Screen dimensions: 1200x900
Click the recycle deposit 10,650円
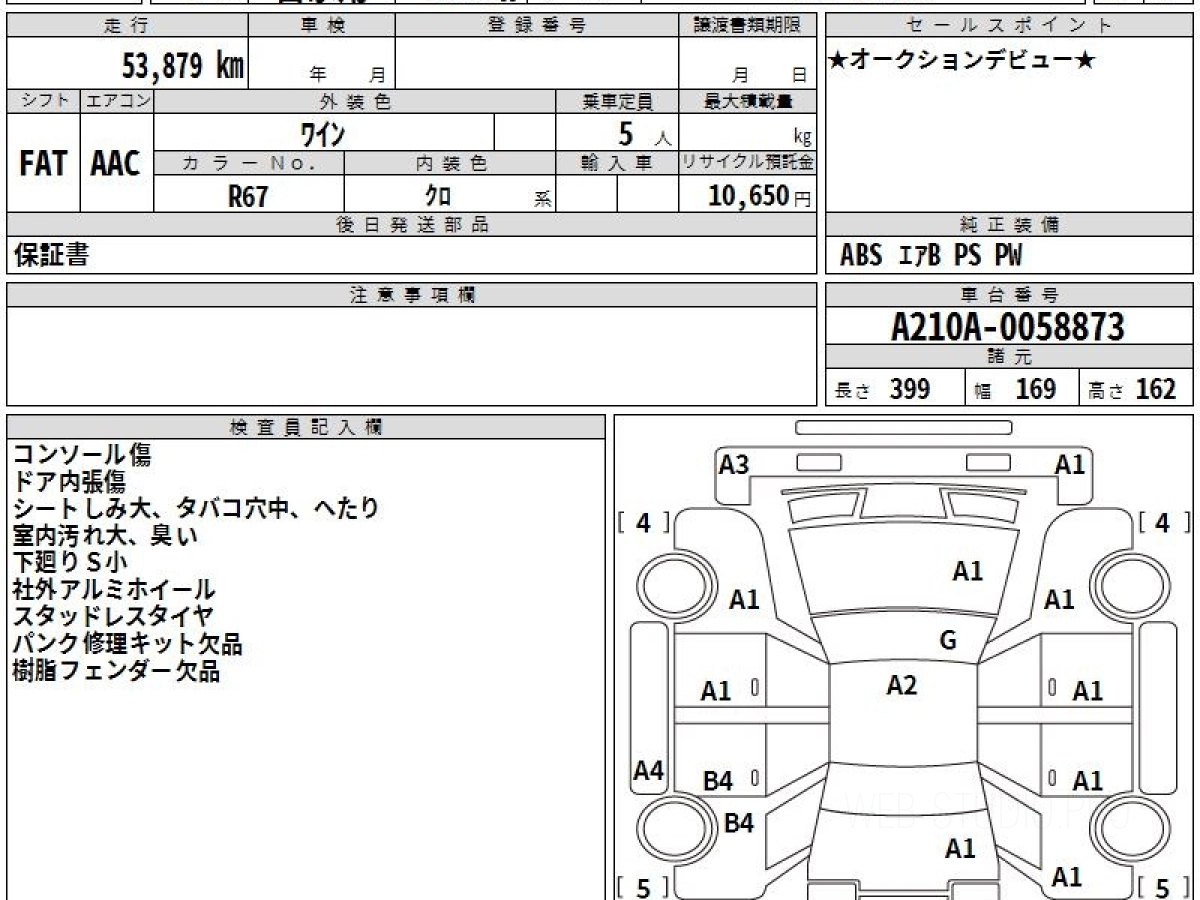(x=760, y=196)
